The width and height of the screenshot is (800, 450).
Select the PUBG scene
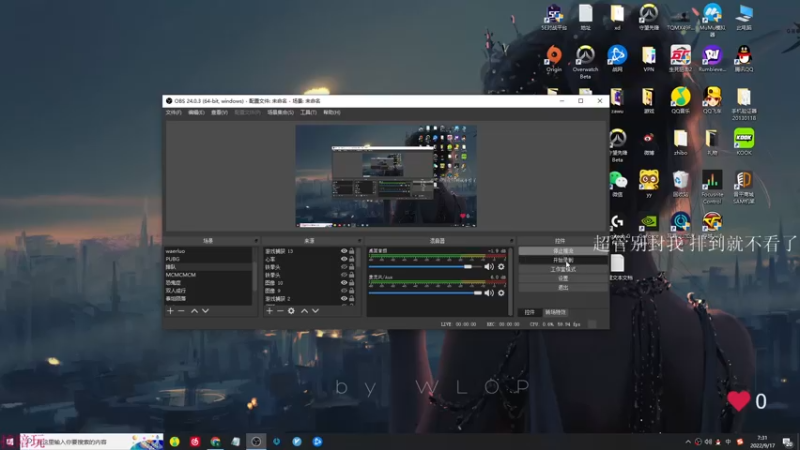[x=208, y=259]
